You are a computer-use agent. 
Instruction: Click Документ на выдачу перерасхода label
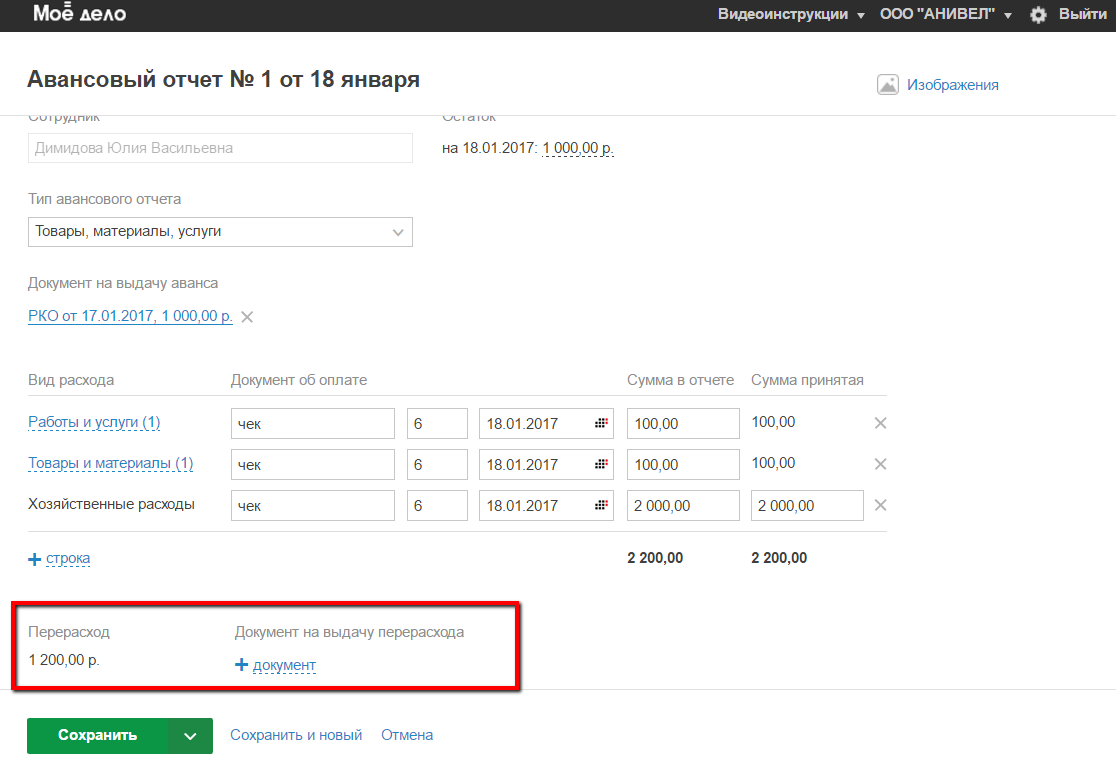click(349, 632)
